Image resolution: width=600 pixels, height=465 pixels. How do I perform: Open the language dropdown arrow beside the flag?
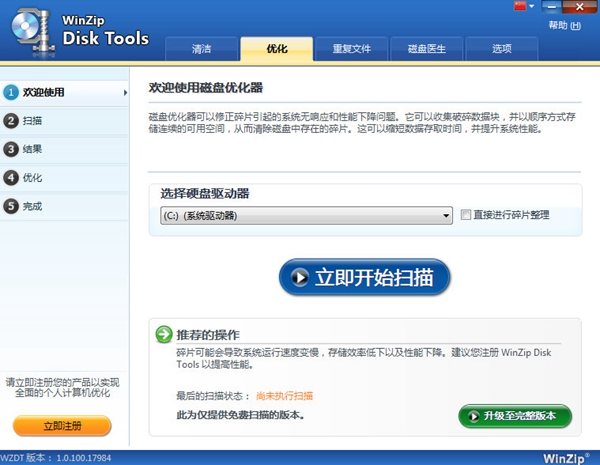(x=532, y=6)
